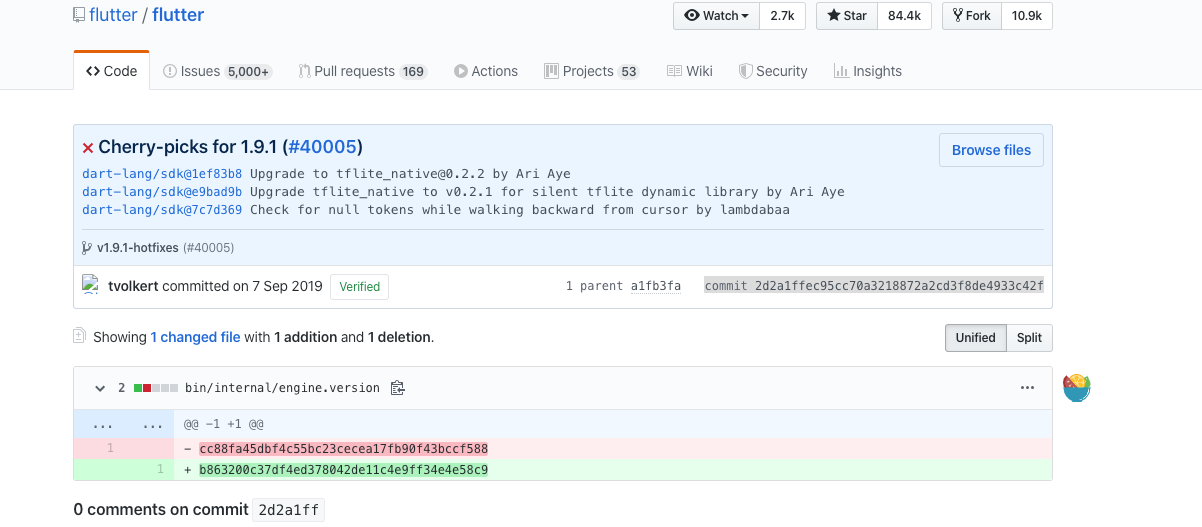Click the file diff icon beside Showing
Viewport: 1202px width, 527px height.
[x=80, y=337]
